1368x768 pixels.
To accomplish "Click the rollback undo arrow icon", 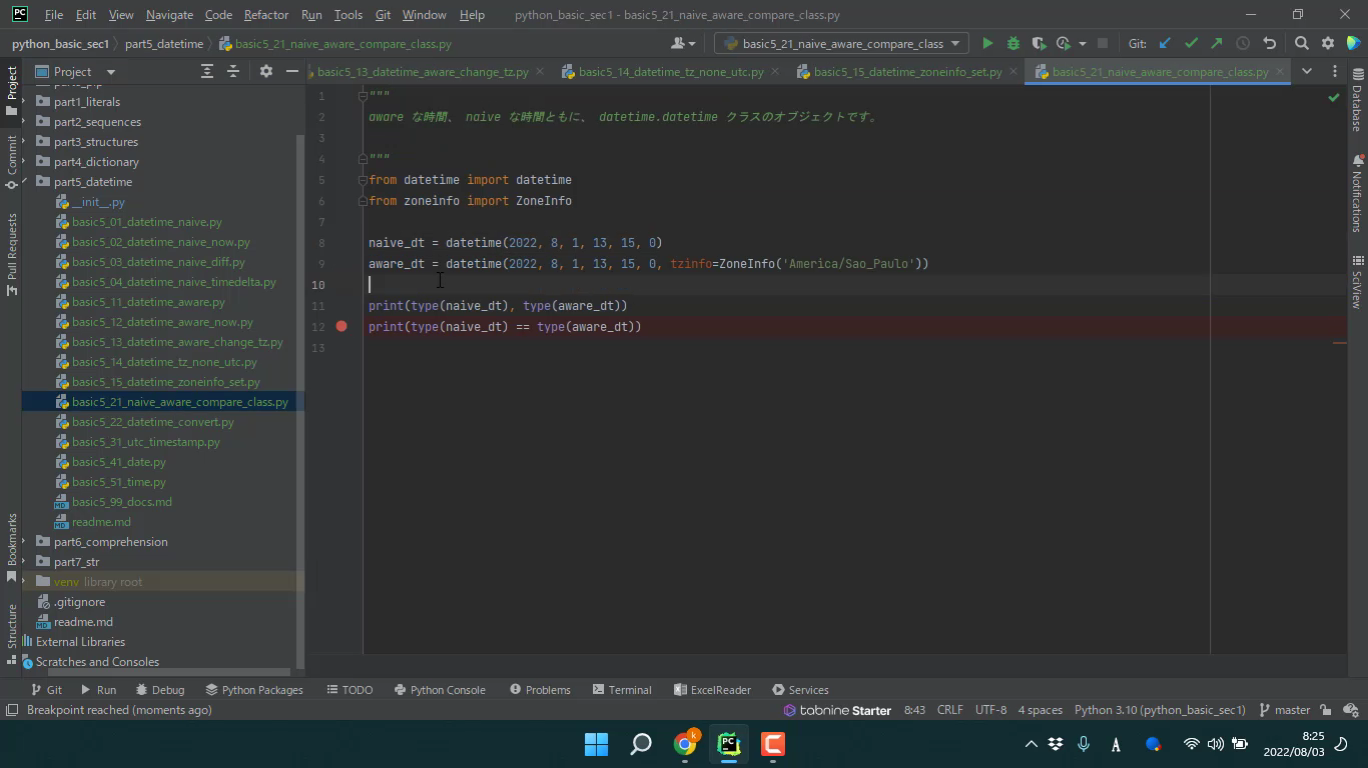I will point(1269,43).
